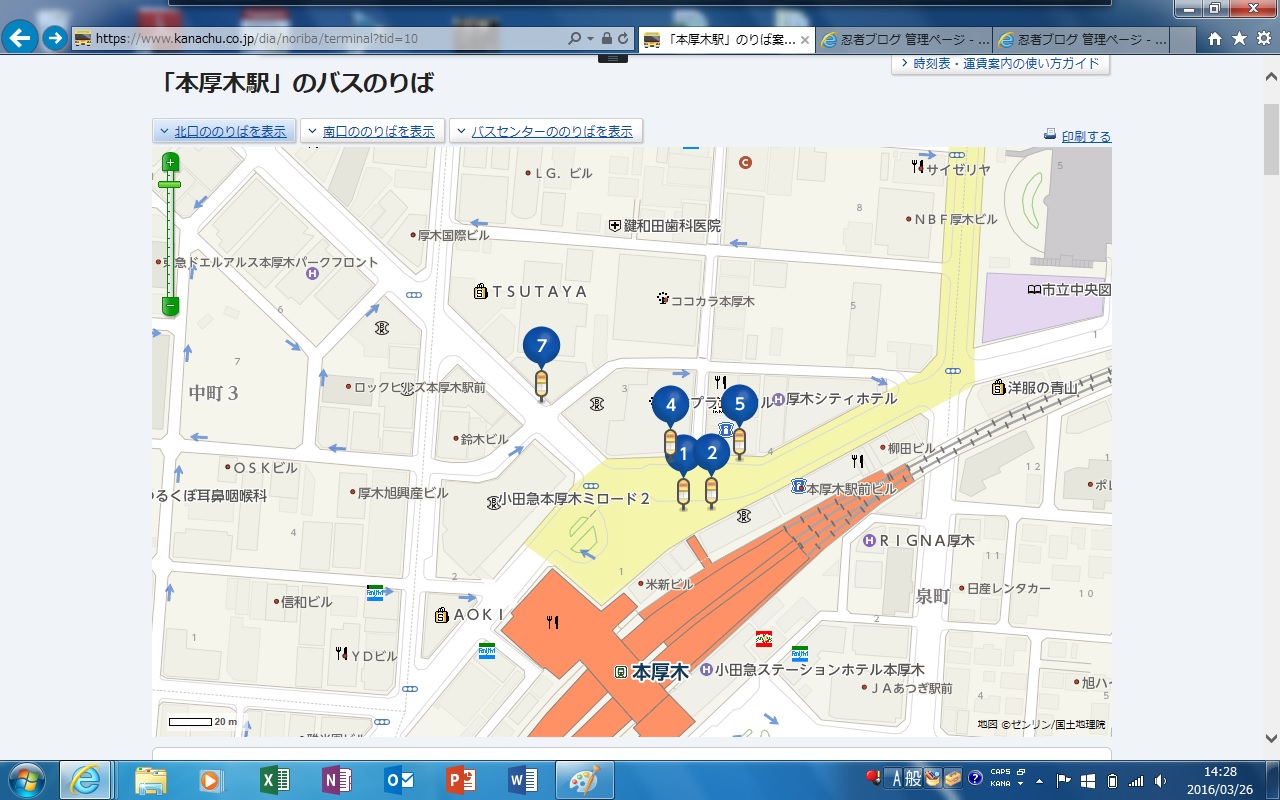Toggle the CAPS lock indicator in IME bar
The height and width of the screenshot is (800, 1280).
coord(1000,772)
